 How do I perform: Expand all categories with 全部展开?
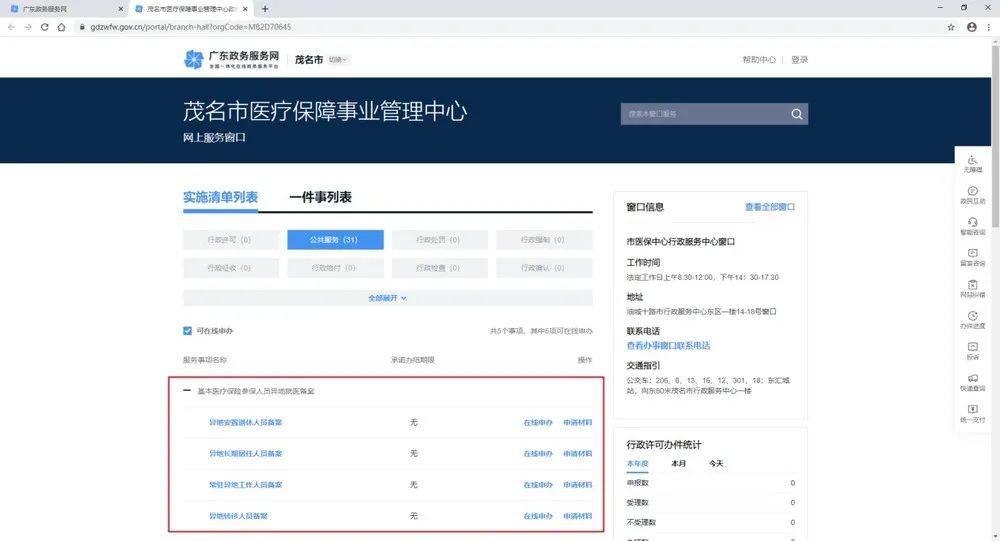(387, 298)
